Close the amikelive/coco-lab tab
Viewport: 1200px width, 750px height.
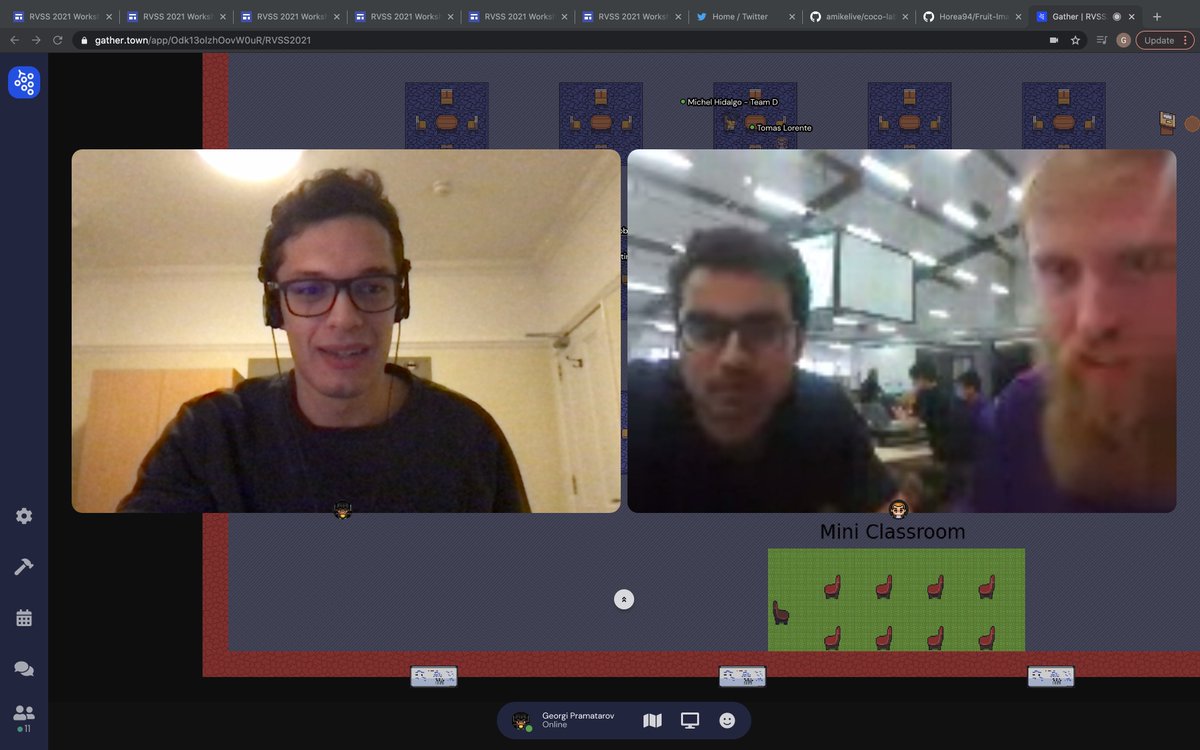906,17
